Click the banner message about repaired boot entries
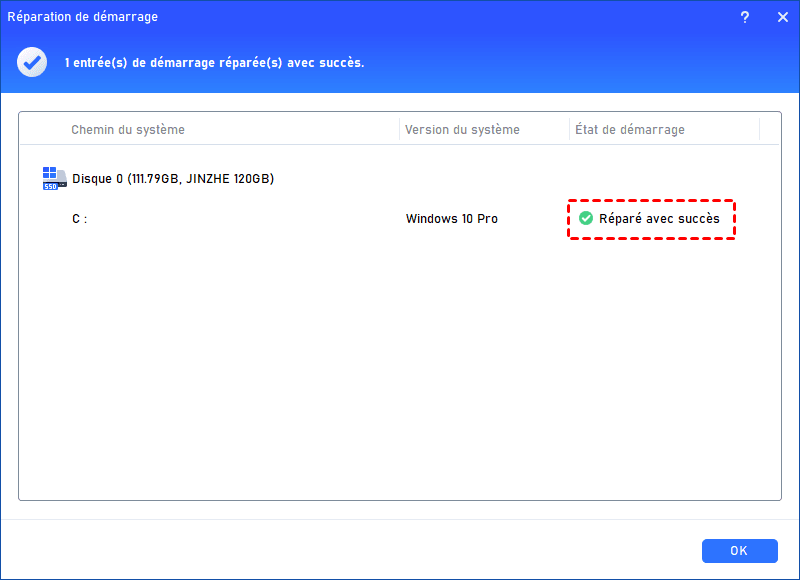The height and width of the screenshot is (580, 800). pyautogui.click(x=214, y=62)
